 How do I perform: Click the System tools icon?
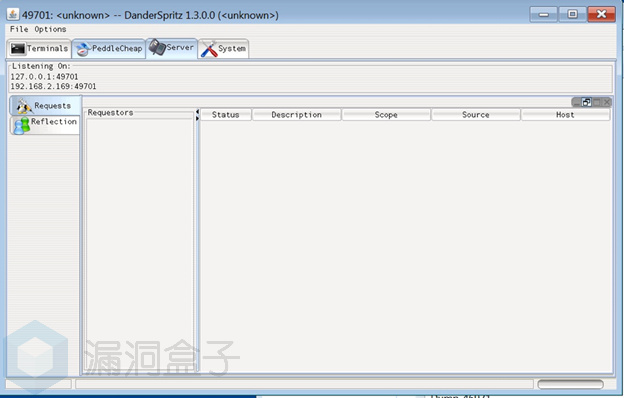click(209, 49)
